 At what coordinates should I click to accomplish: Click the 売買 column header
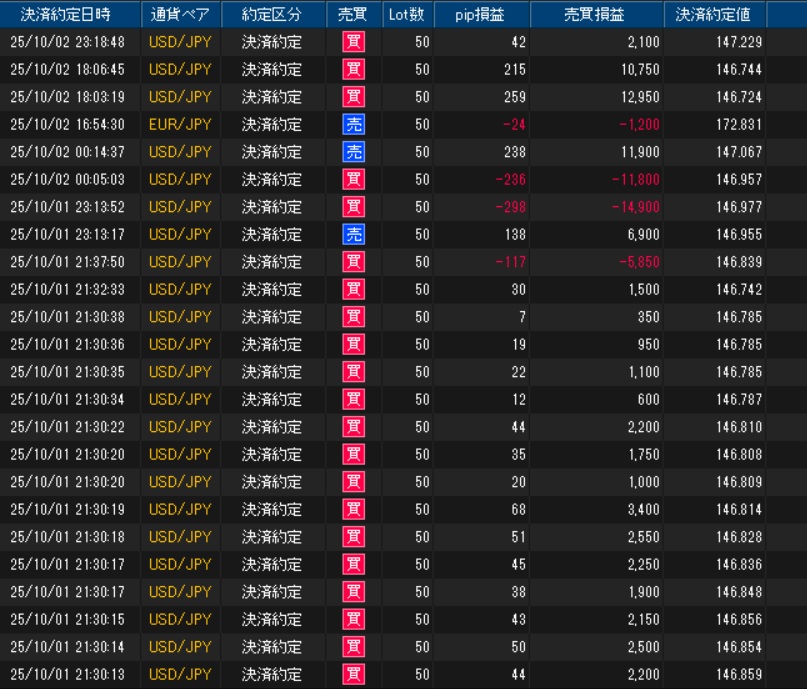coord(354,15)
